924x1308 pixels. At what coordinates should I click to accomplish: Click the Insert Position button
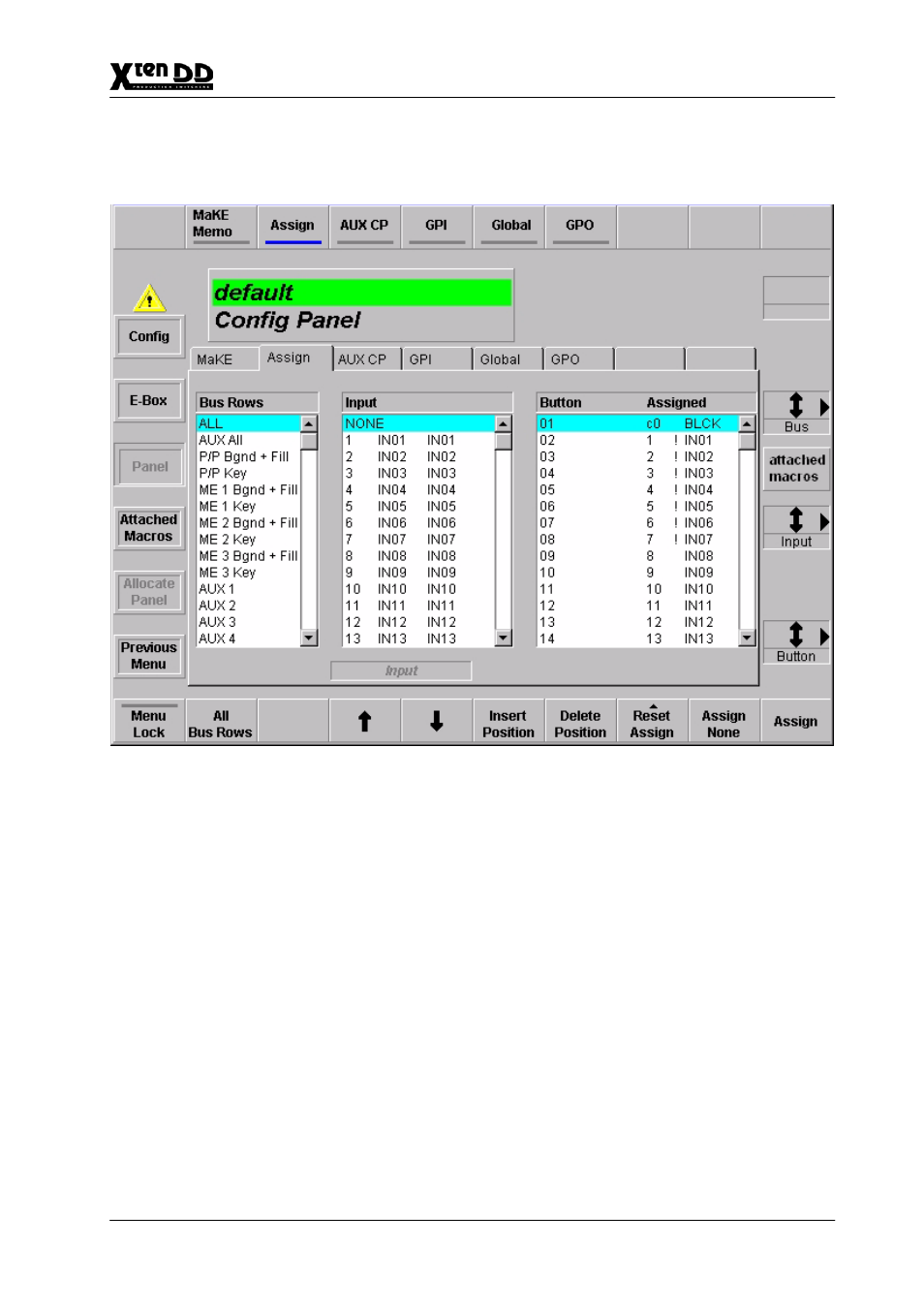click(508, 724)
